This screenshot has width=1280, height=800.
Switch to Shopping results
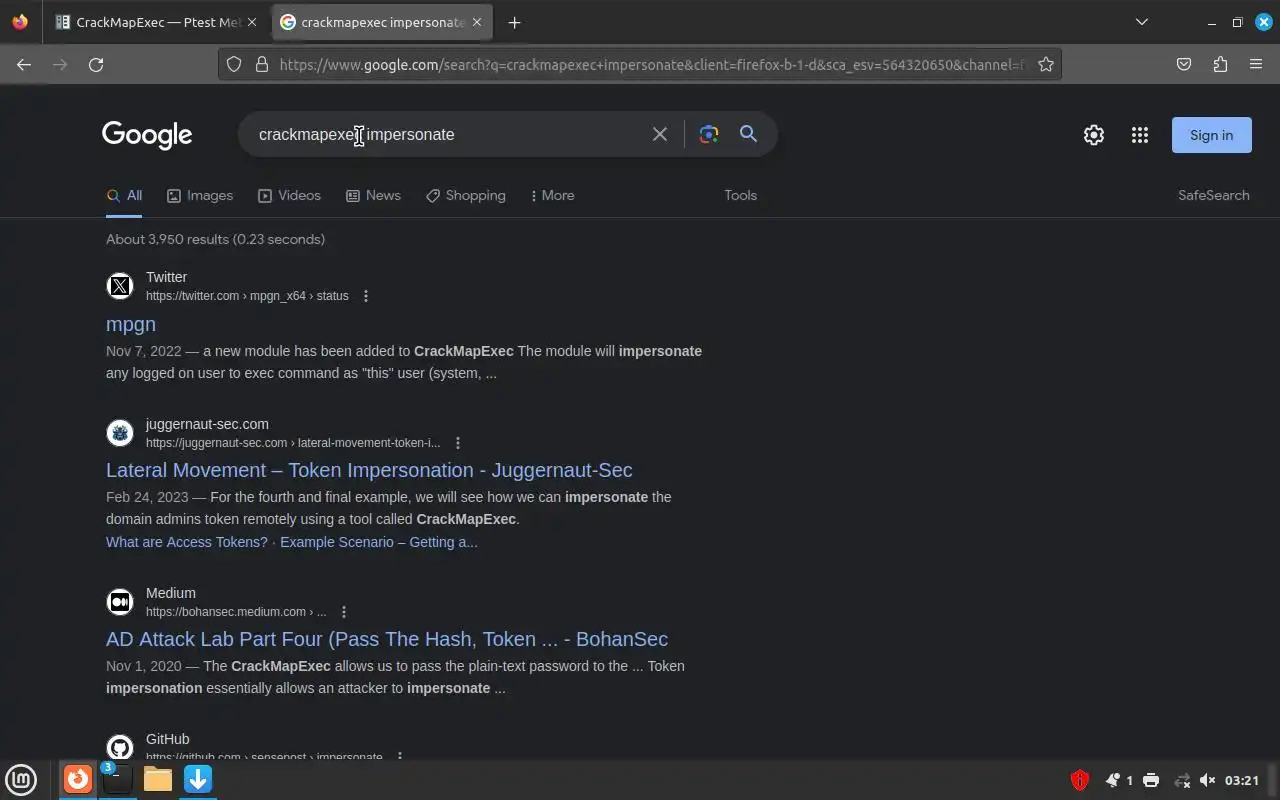466,196
